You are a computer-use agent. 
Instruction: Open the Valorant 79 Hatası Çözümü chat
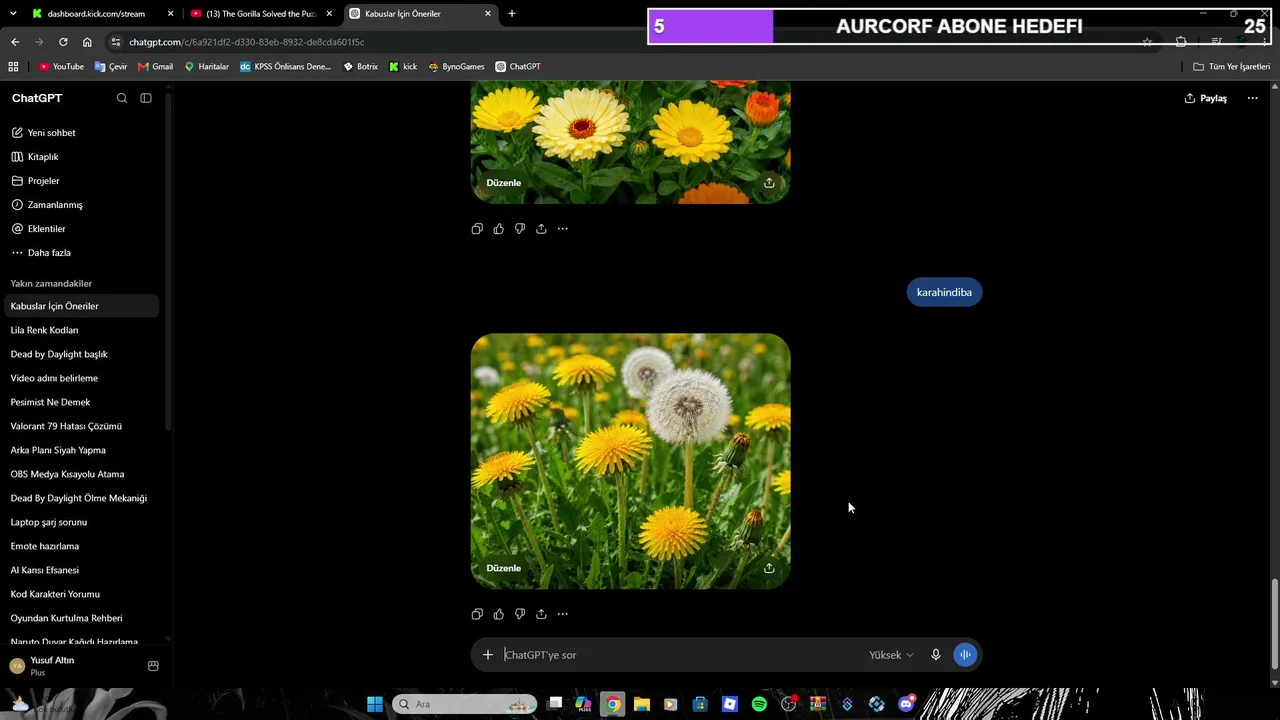coord(80,426)
